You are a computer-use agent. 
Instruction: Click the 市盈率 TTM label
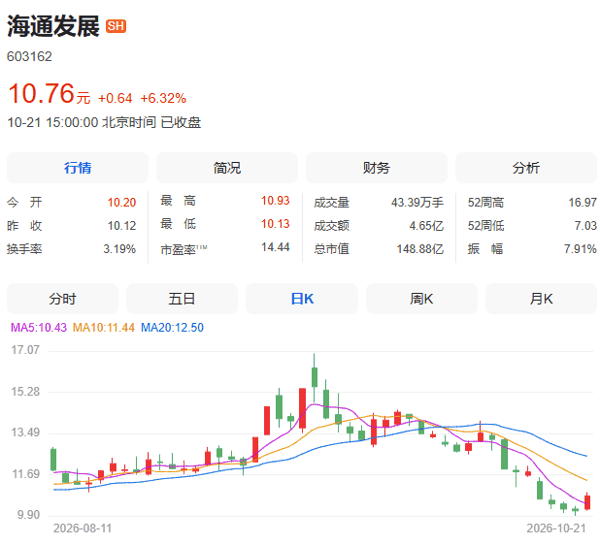tap(184, 249)
